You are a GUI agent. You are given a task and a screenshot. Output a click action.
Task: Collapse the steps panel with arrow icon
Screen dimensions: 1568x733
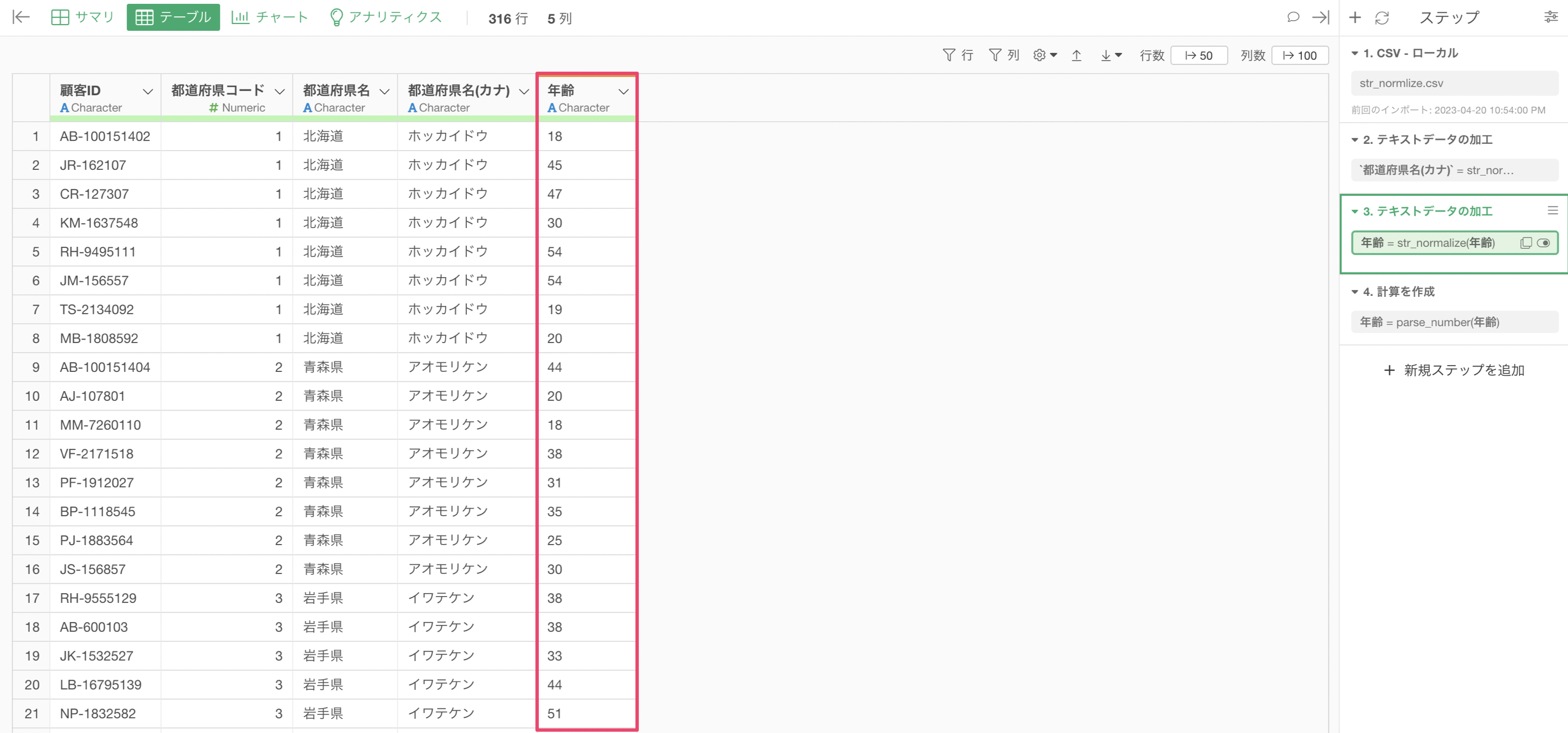(1320, 18)
